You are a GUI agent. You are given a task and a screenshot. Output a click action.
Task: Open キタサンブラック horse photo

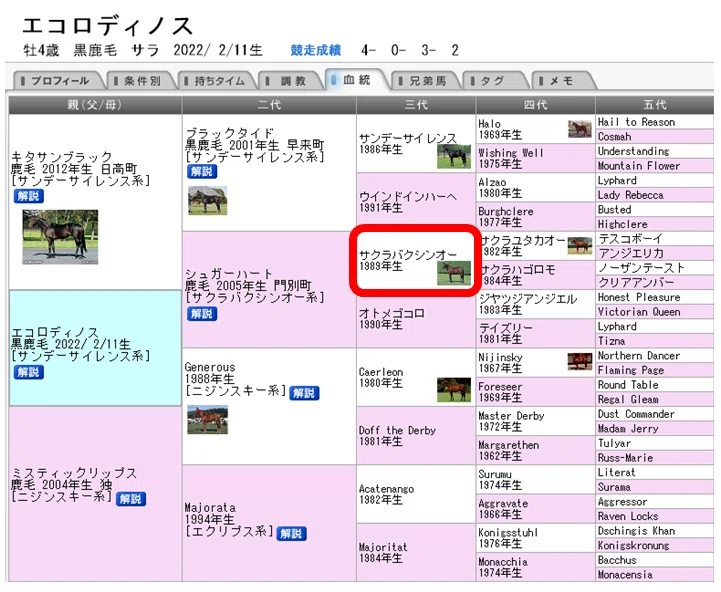pyautogui.click(x=60, y=237)
